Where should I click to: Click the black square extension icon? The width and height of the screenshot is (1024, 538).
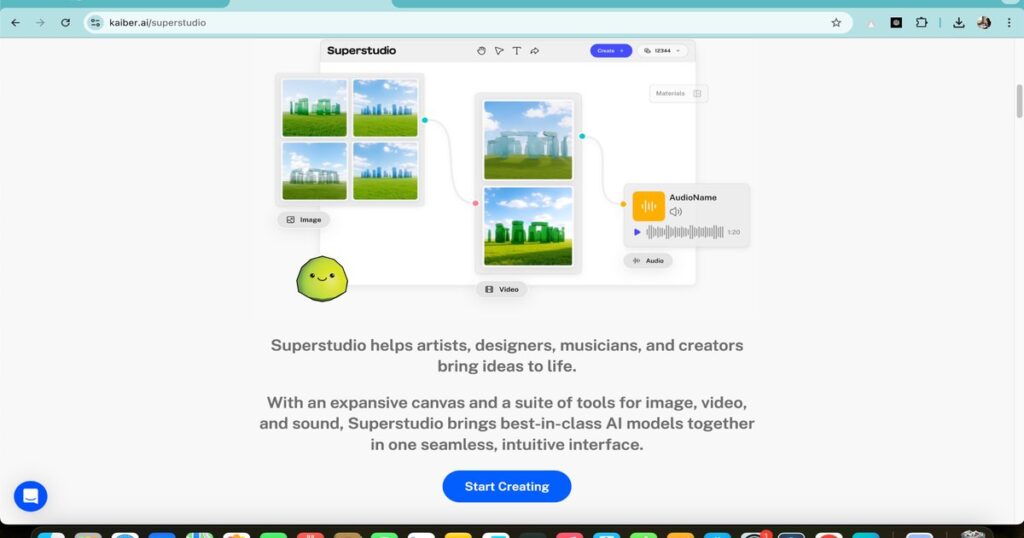point(896,23)
